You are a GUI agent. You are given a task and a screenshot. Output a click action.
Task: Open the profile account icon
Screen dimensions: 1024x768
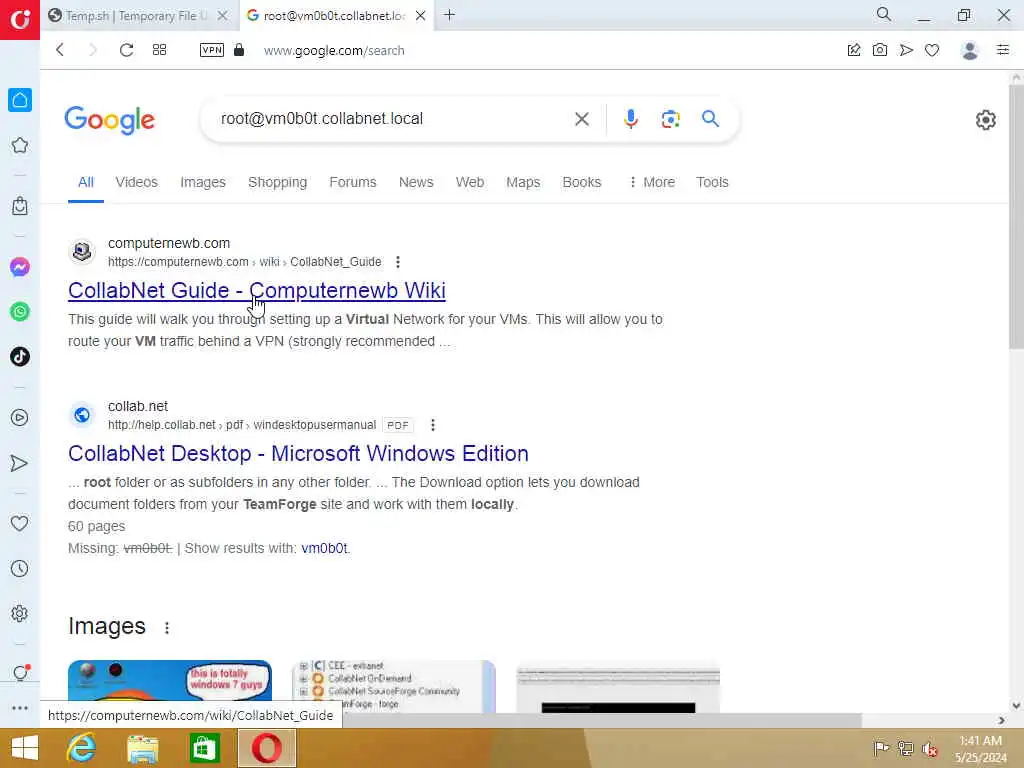click(970, 50)
